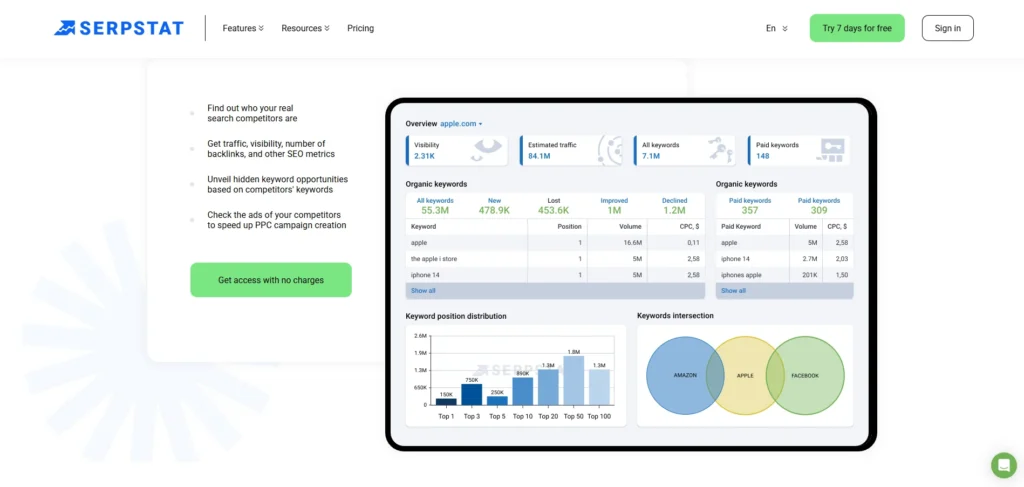Expand the Features menu
The height and width of the screenshot is (487, 1024).
243,28
